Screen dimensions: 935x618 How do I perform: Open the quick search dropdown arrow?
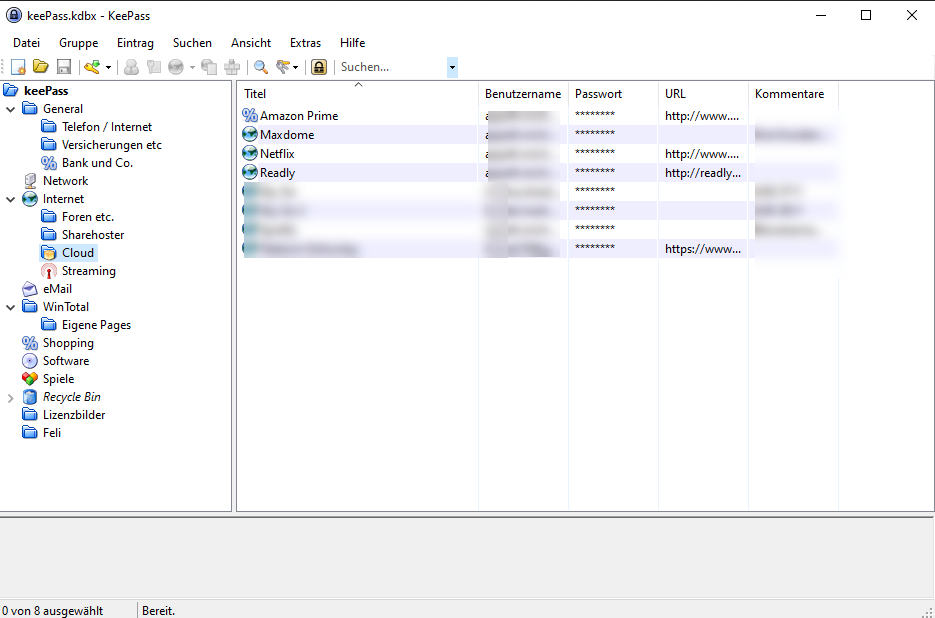tap(452, 67)
